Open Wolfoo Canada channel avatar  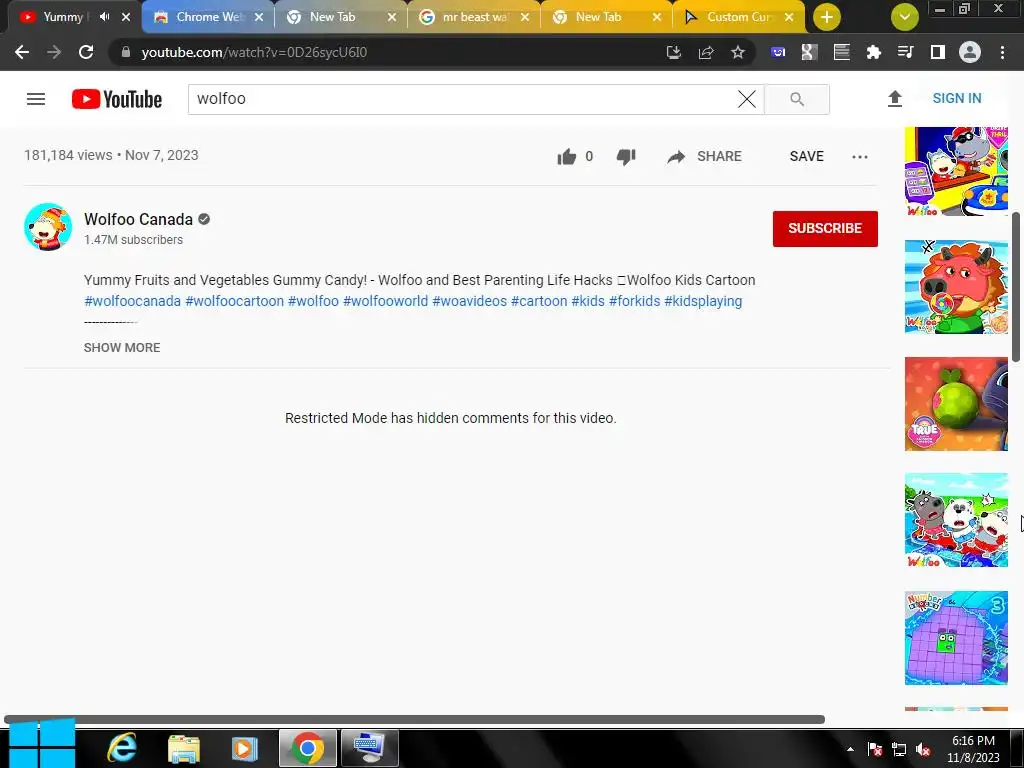(x=48, y=227)
